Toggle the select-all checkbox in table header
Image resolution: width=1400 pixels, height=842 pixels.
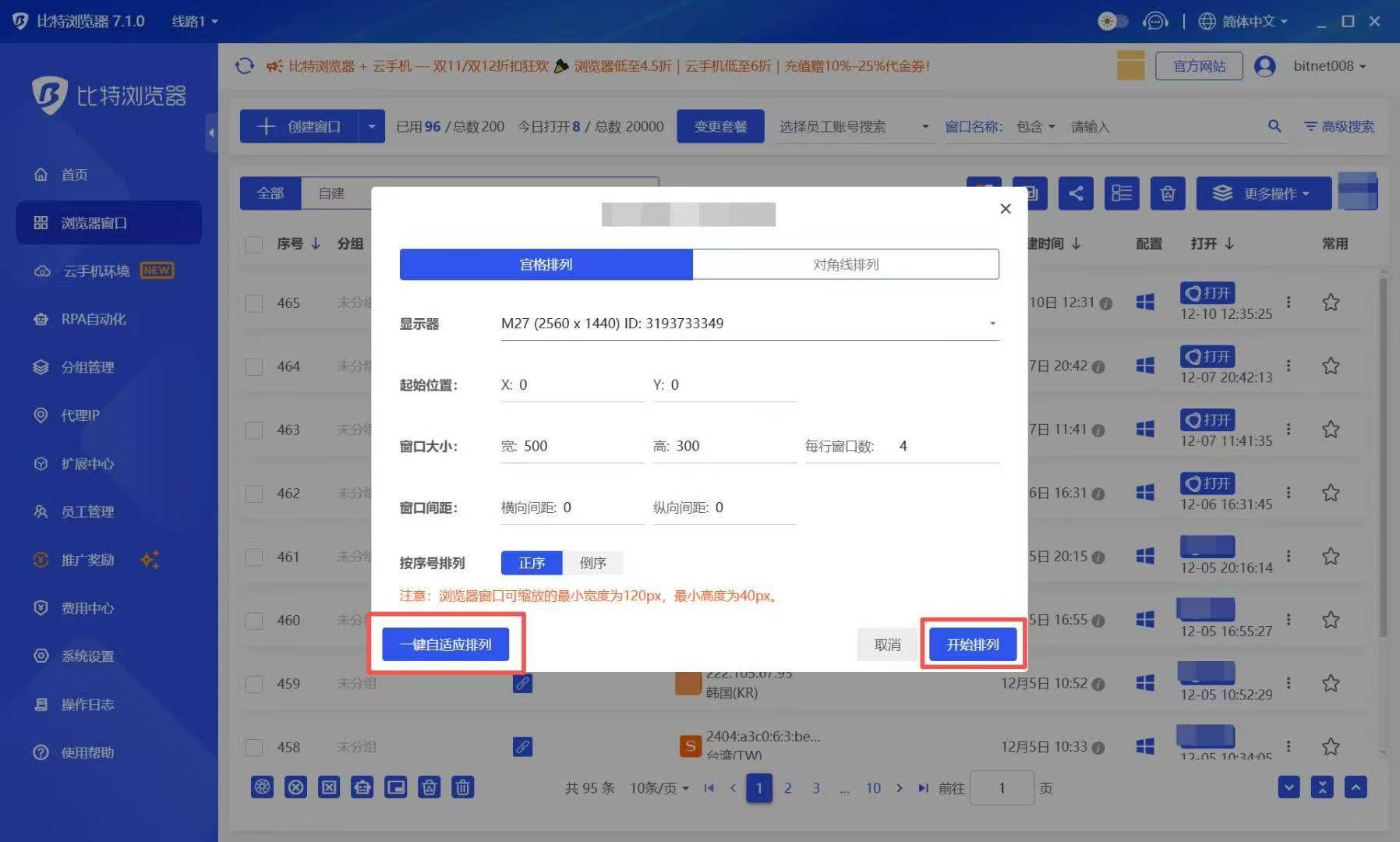point(253,243)
